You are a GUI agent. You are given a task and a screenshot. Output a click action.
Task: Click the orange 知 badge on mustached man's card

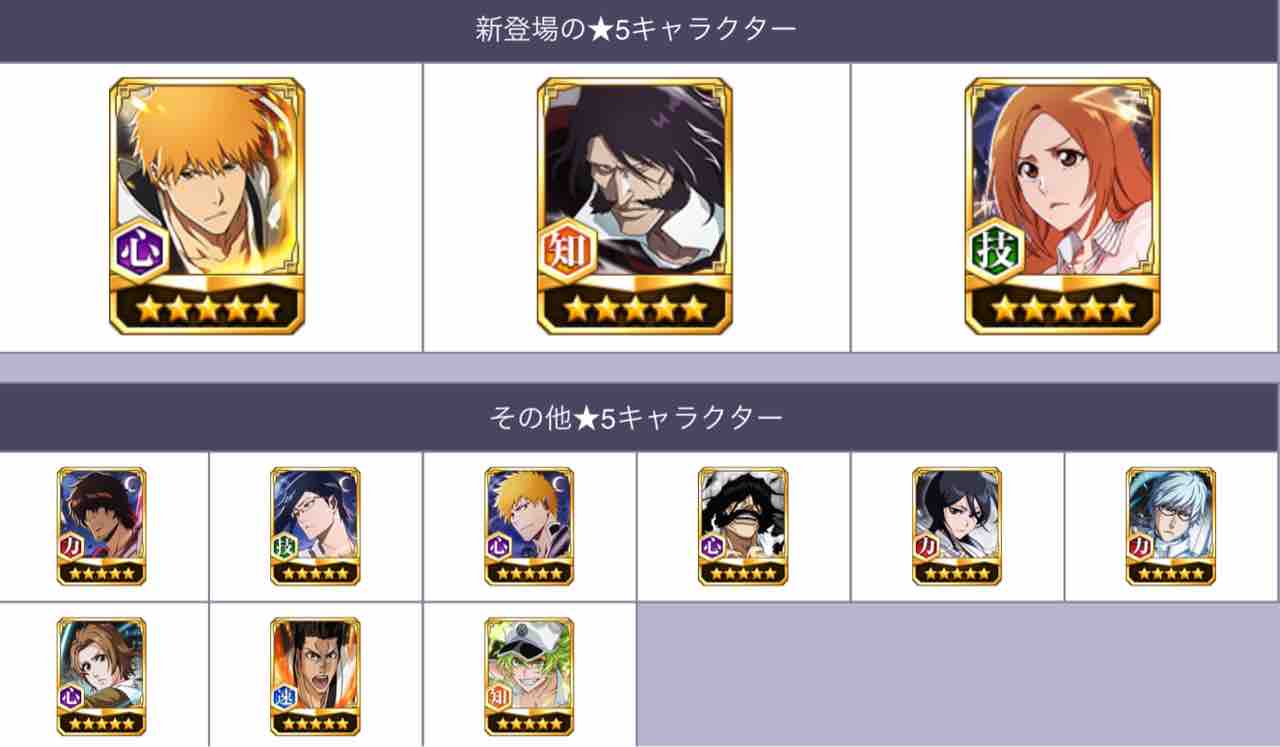tap(566, 249)
